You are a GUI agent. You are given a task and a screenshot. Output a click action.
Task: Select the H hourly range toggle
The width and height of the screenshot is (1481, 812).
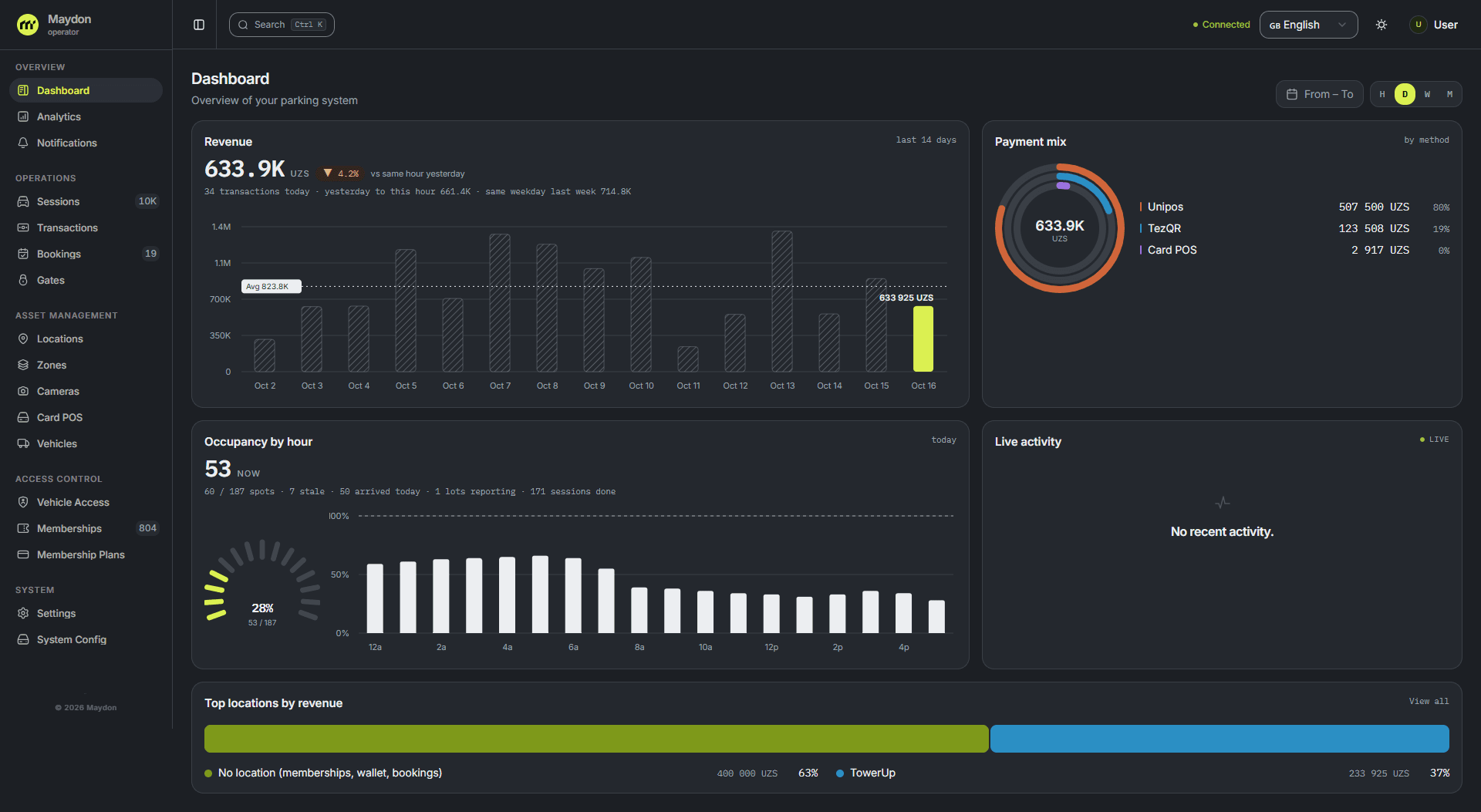point(1382,94)
